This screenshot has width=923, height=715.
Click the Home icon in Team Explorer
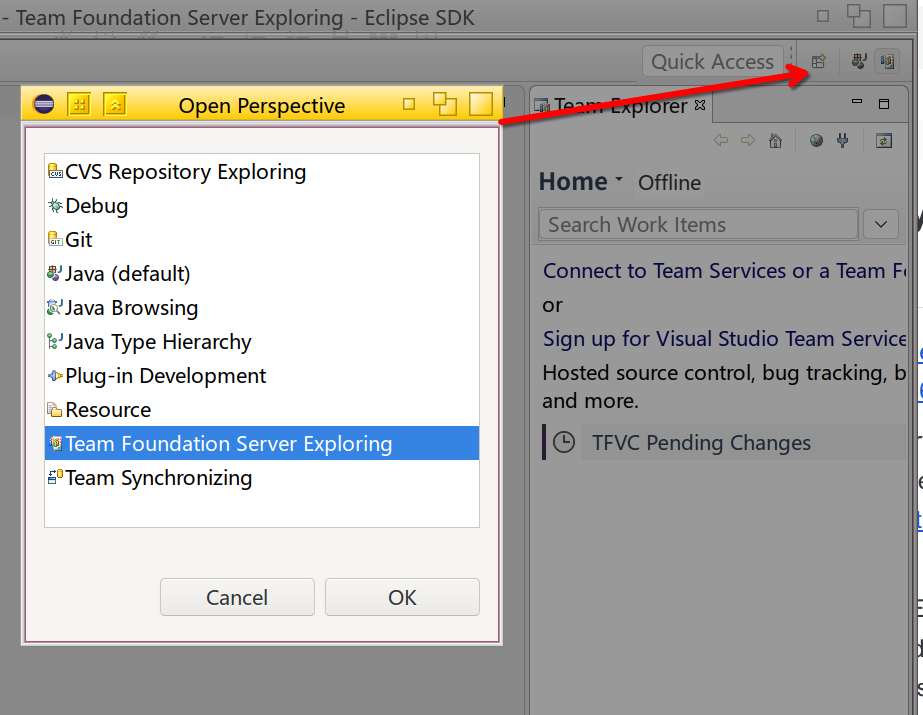coord(775,139)
